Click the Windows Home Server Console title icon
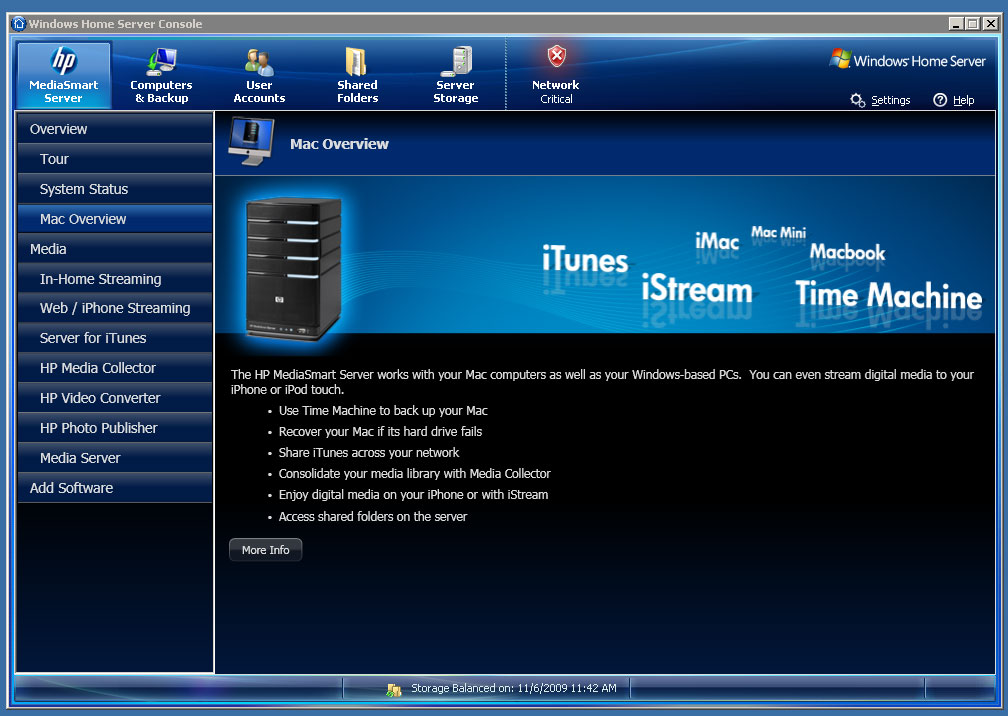Image resolution: width=1008 pixels, height=716 pixels. point(19,24)
